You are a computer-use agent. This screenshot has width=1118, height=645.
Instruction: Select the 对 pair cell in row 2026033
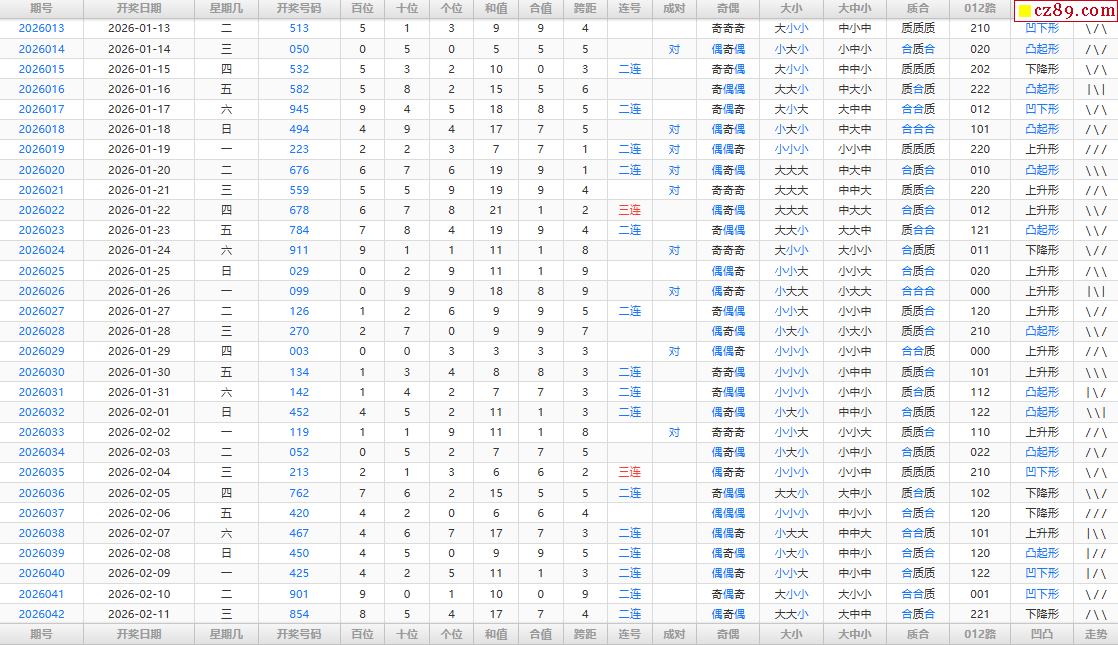point(675,433)
